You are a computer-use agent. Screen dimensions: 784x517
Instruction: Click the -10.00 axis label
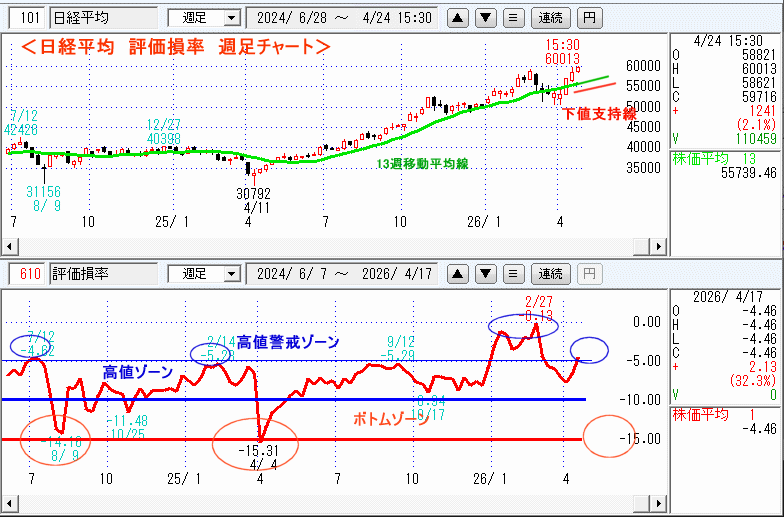(x=640, y=400)
